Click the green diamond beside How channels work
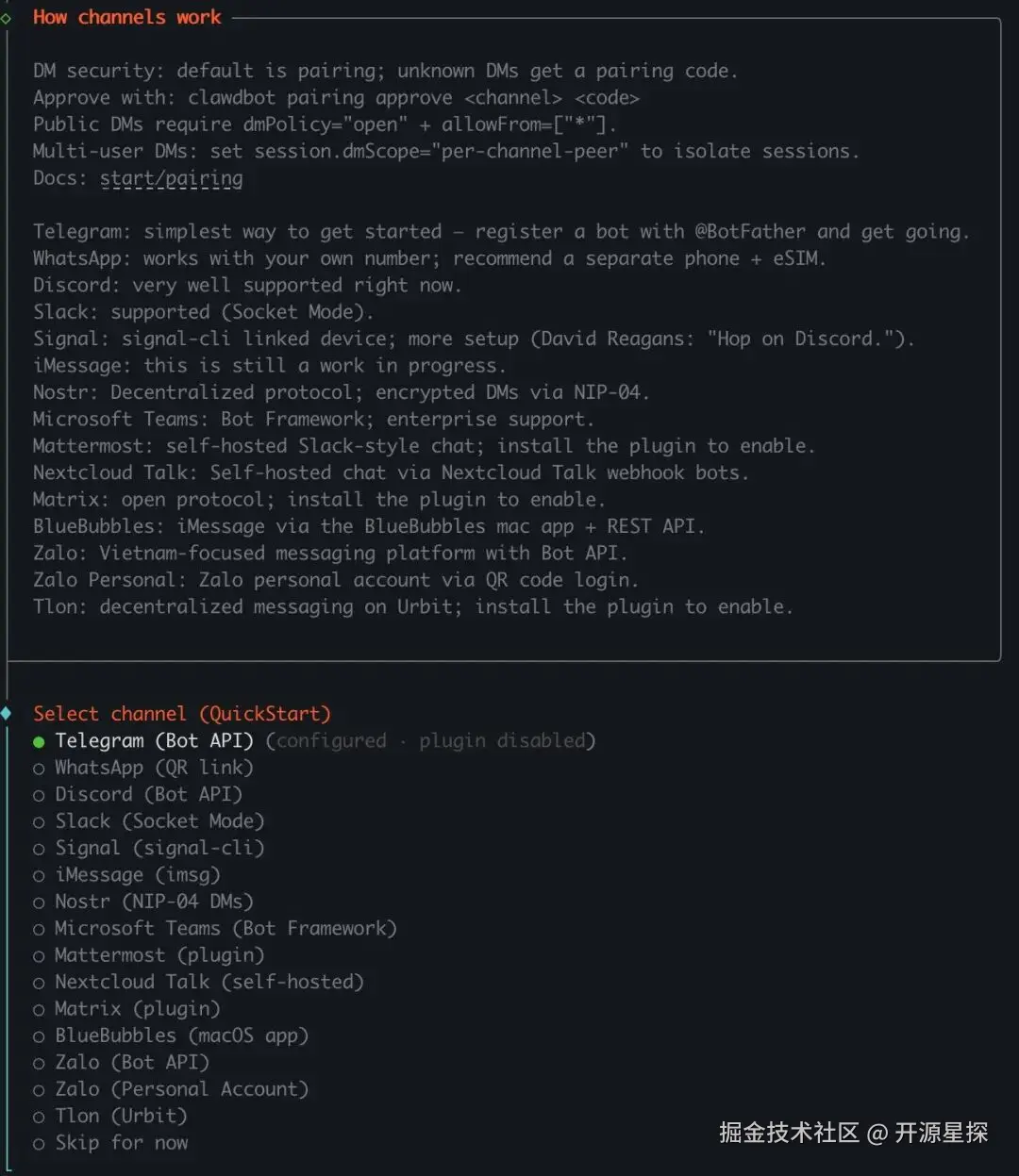1019x1176 pixels. [6, 18]
